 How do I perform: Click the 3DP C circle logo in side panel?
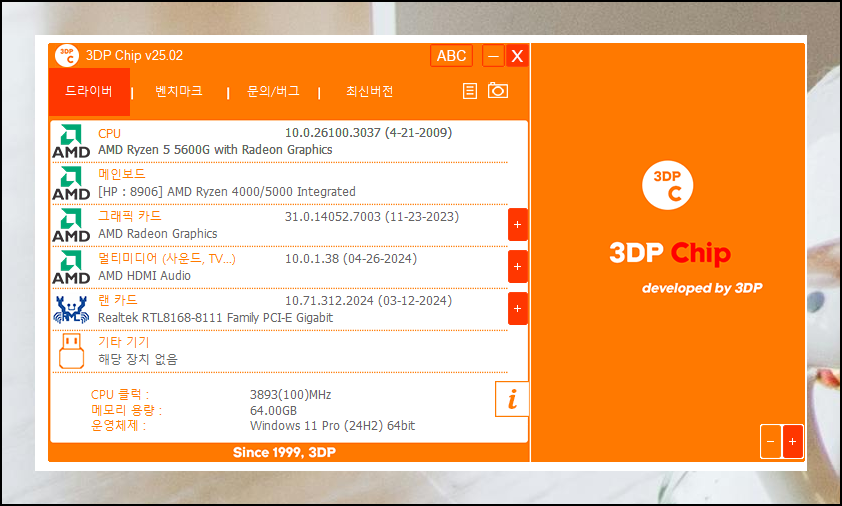[667, 185]
